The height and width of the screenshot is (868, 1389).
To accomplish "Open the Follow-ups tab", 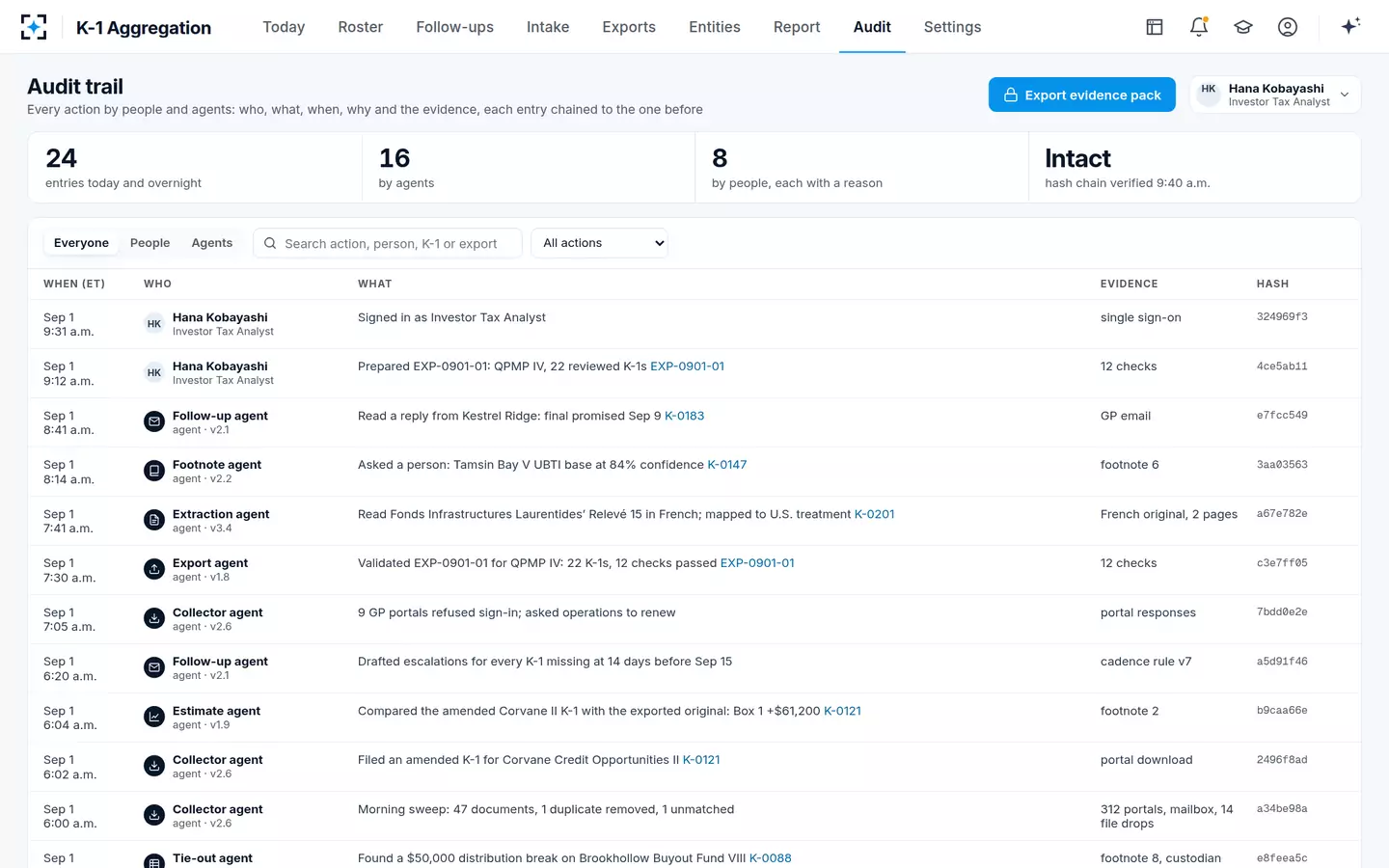I will (x=455, y=27).
